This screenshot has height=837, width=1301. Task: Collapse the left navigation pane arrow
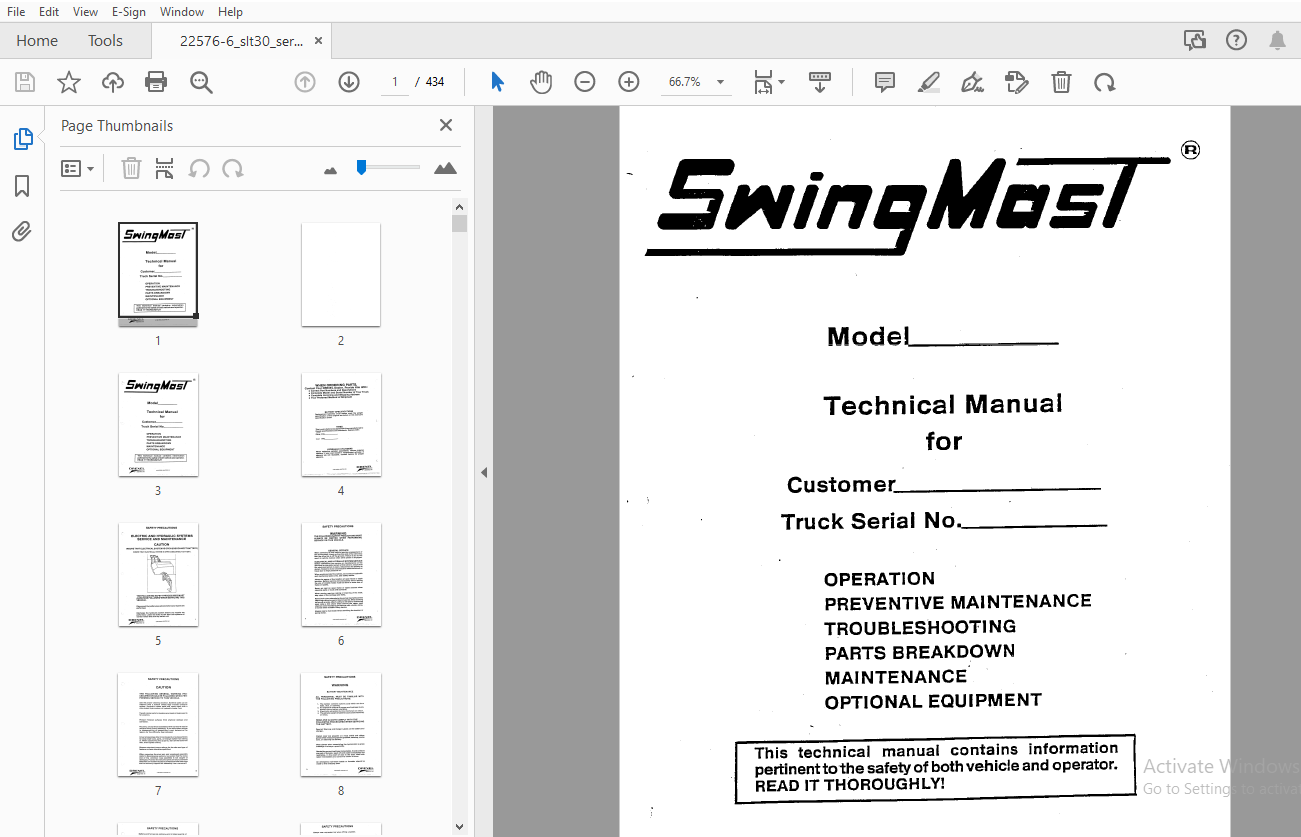[484, 472]
